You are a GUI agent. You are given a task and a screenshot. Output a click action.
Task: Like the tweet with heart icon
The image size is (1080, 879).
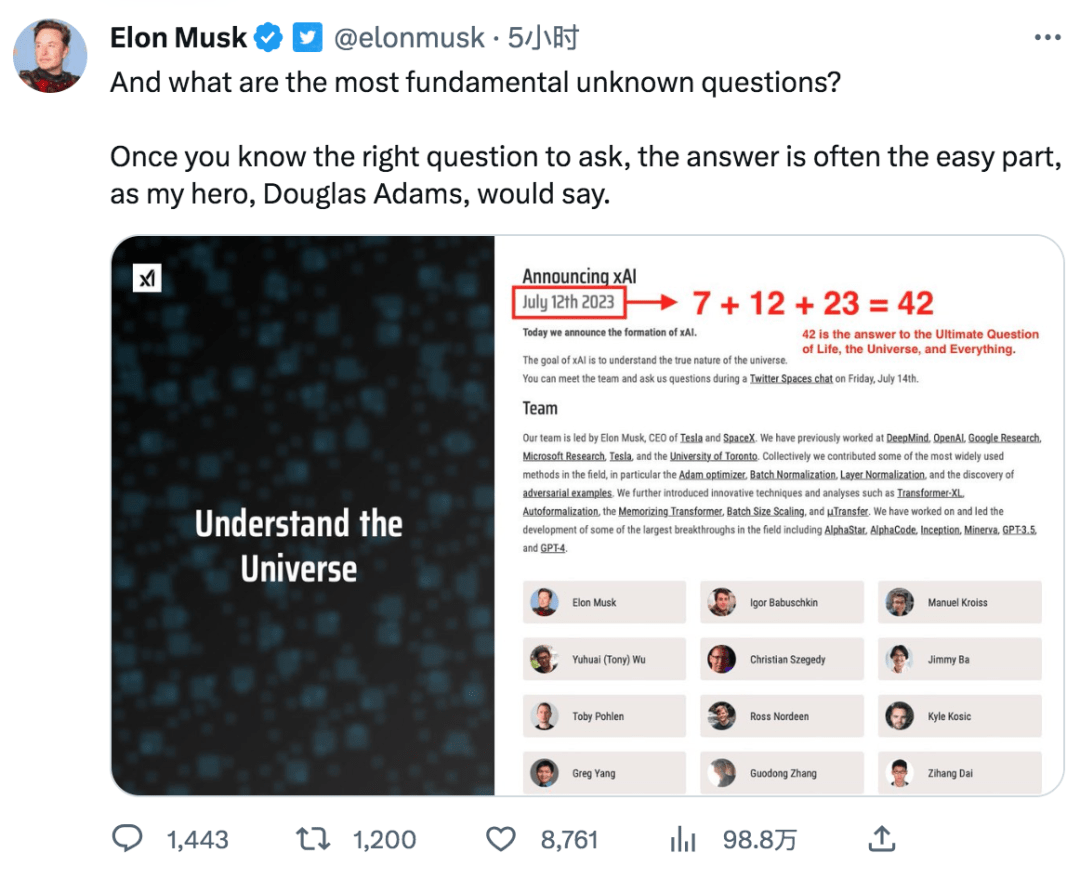coord(502,838)
